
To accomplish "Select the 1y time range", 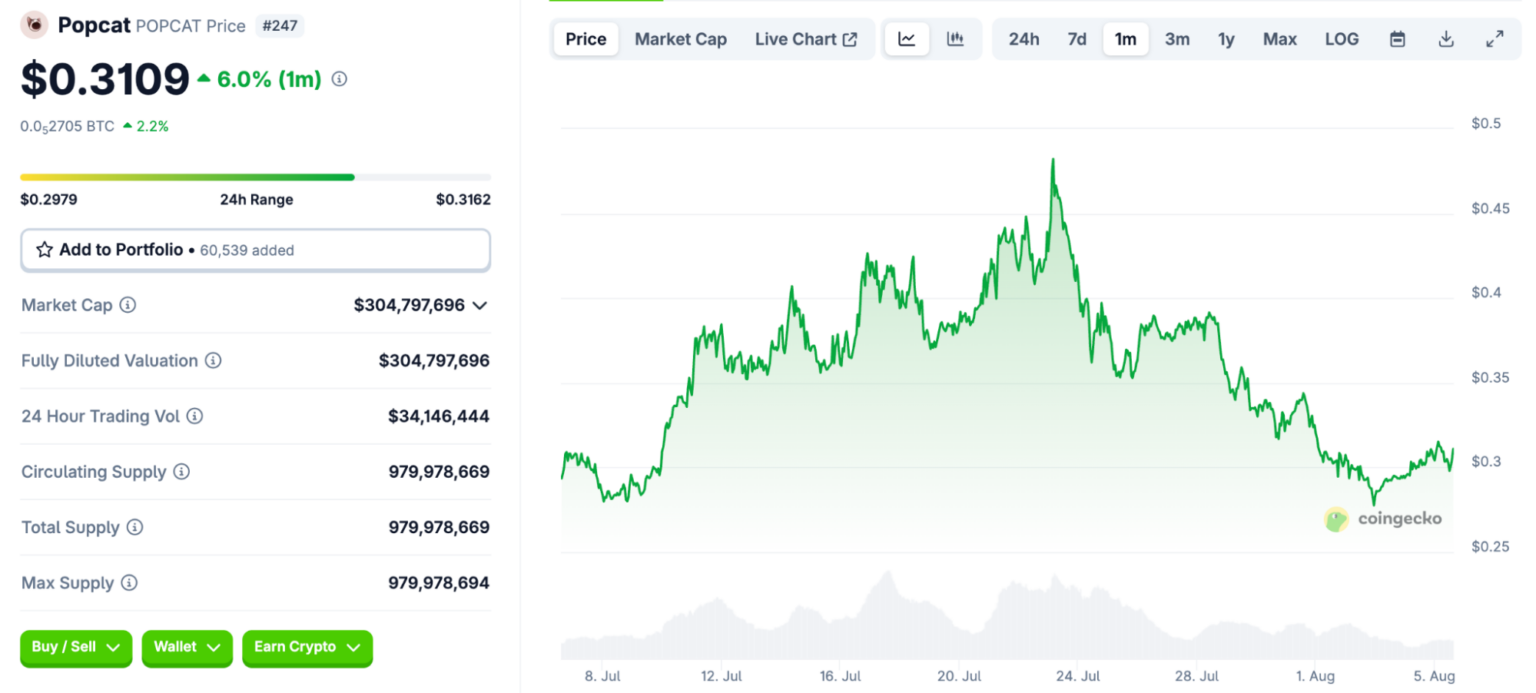I will 1226,39.
